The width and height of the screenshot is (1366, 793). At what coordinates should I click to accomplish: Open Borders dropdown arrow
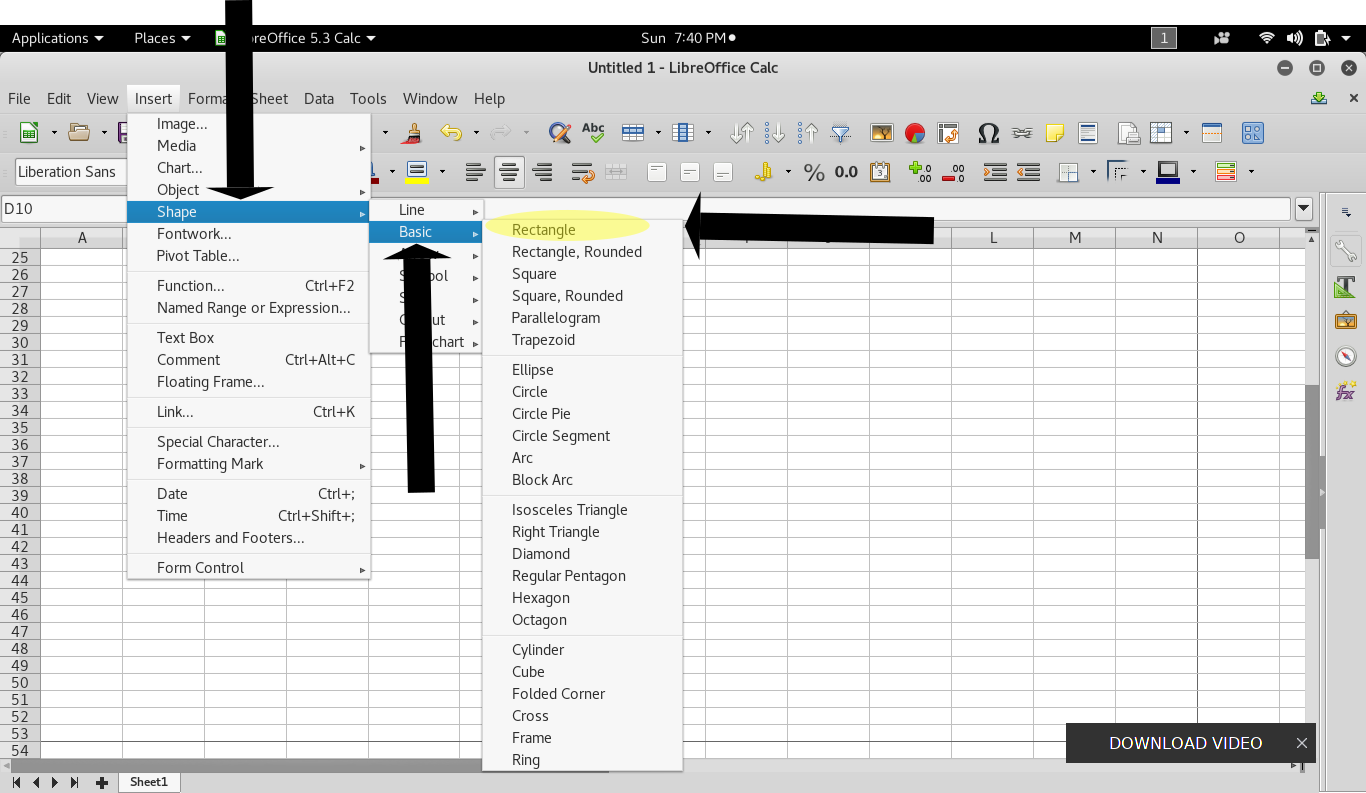[x=1093, y=172]
